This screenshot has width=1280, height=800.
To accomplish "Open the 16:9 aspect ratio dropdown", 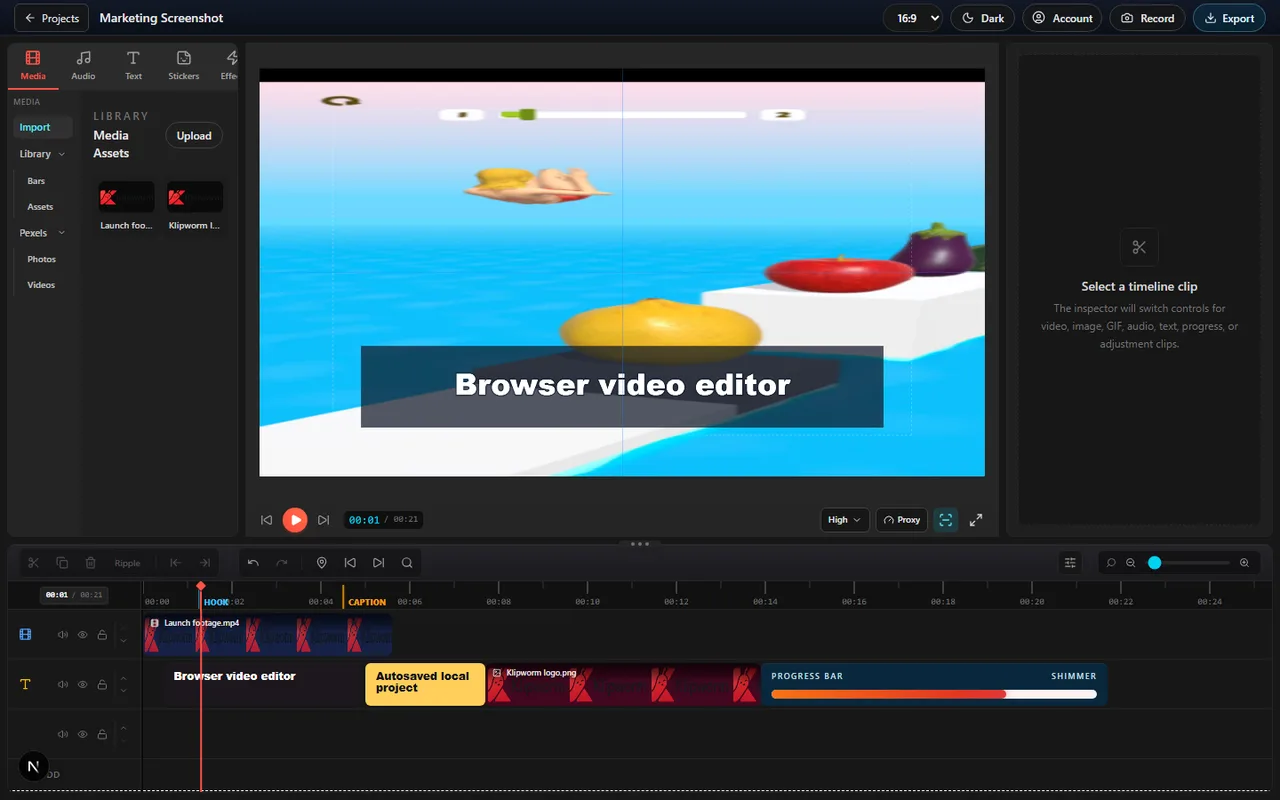I will click(913, 18).
